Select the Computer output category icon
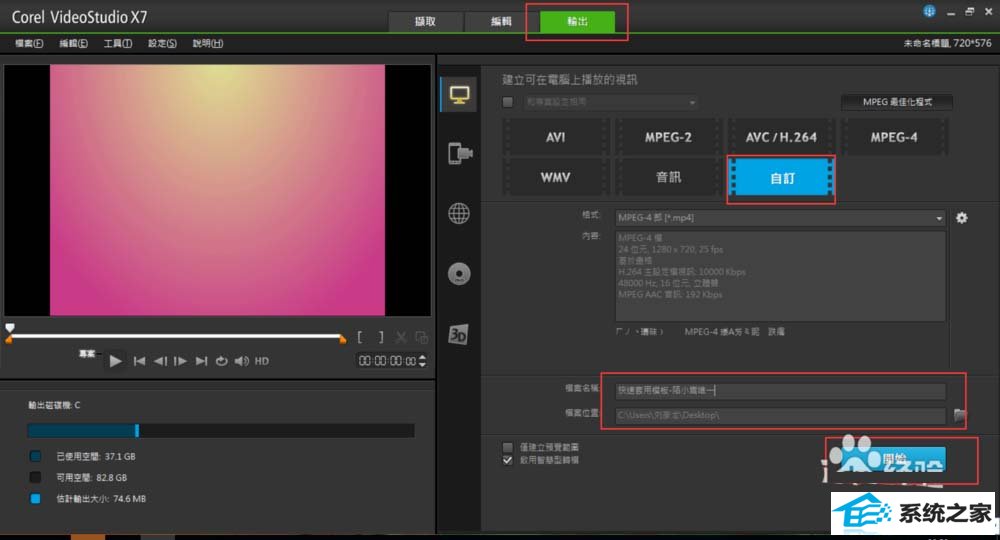This screenshot has height=540, width=1000. [460, 95]
